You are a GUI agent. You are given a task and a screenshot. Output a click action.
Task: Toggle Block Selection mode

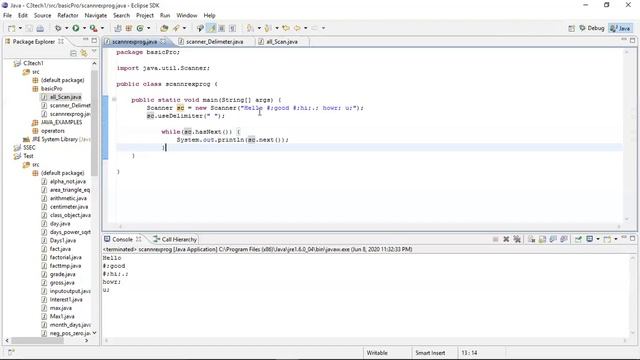(222, 28)
